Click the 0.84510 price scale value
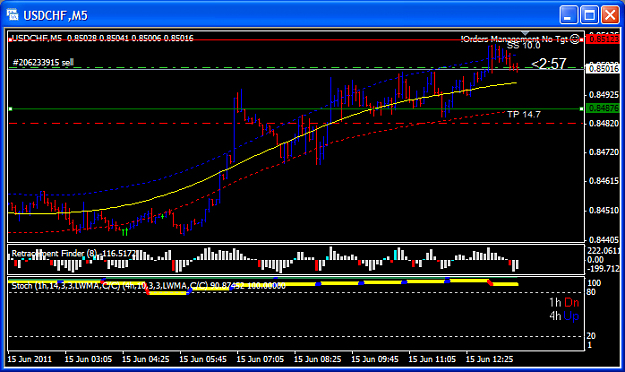The height and width of the screenshot is (372, 625). coord(604,210)
